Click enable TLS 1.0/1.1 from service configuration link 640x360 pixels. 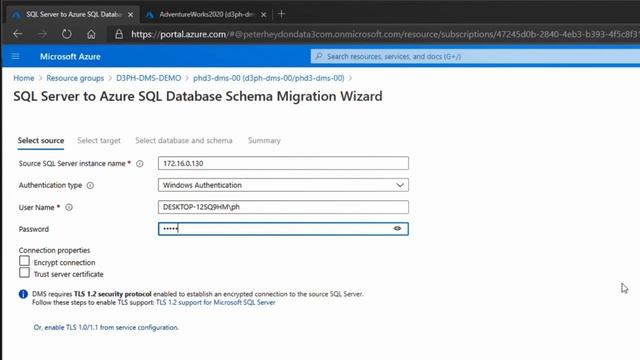(106, 327)
